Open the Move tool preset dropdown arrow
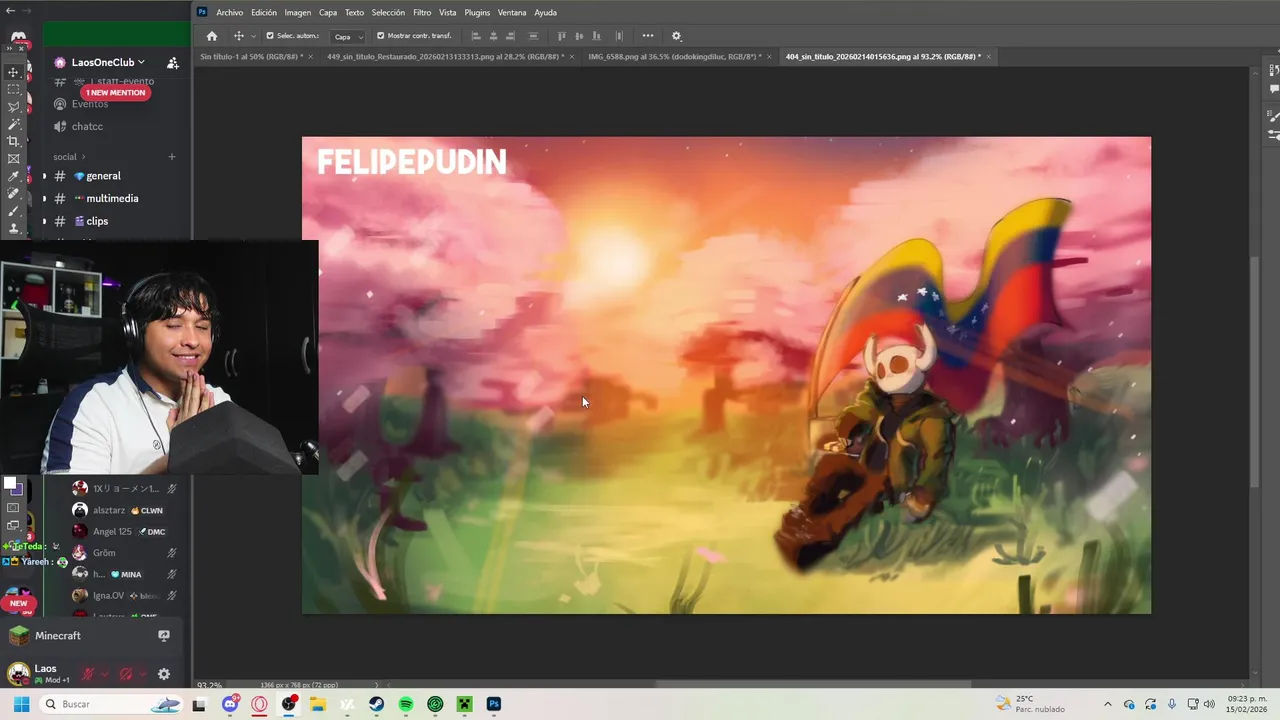The width and height of the screenshot is (1280, 720). (253, 36)
